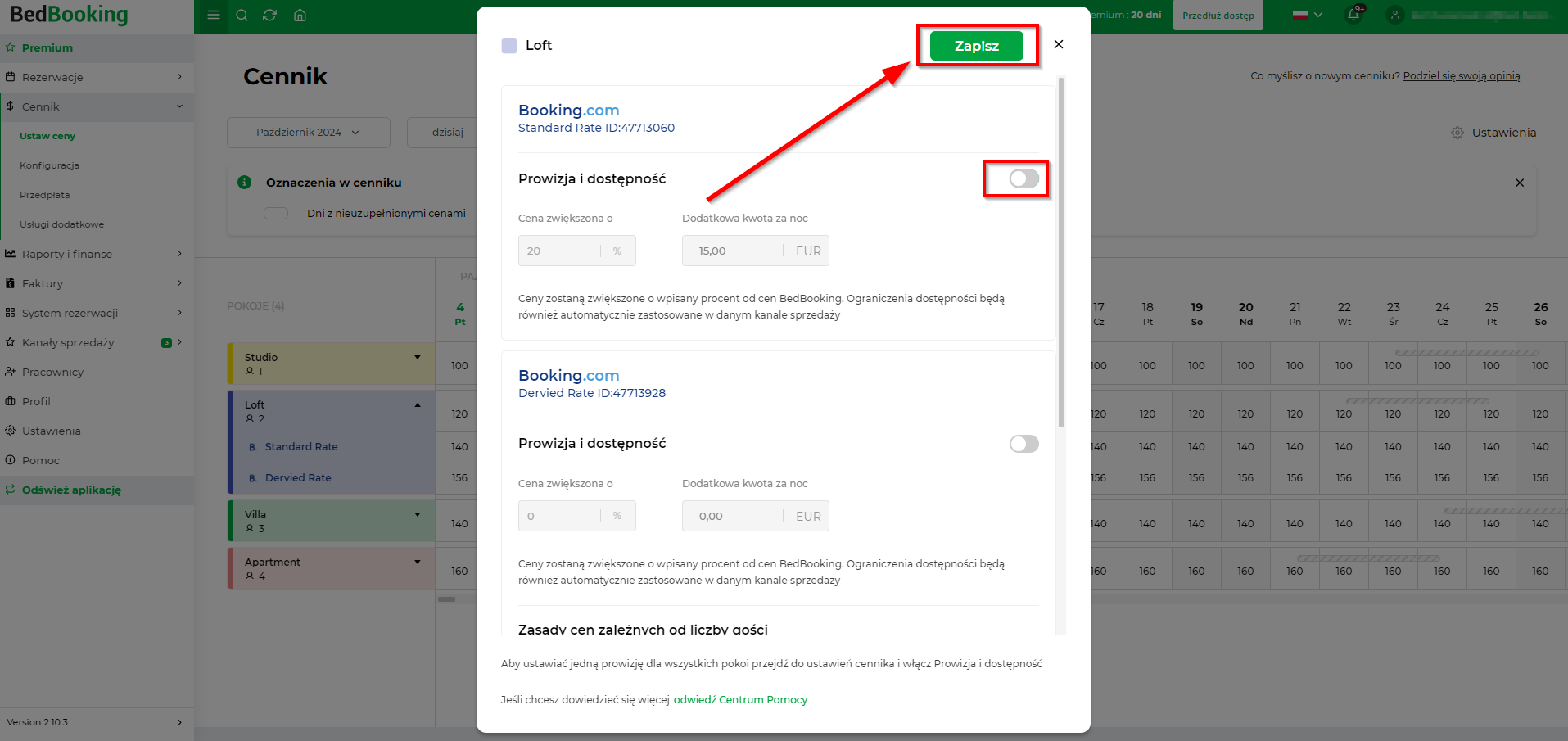Click the day legend swatch for incomplete prices
The width and height of the screenshot is (1568, 741).
tap(276, 213)
